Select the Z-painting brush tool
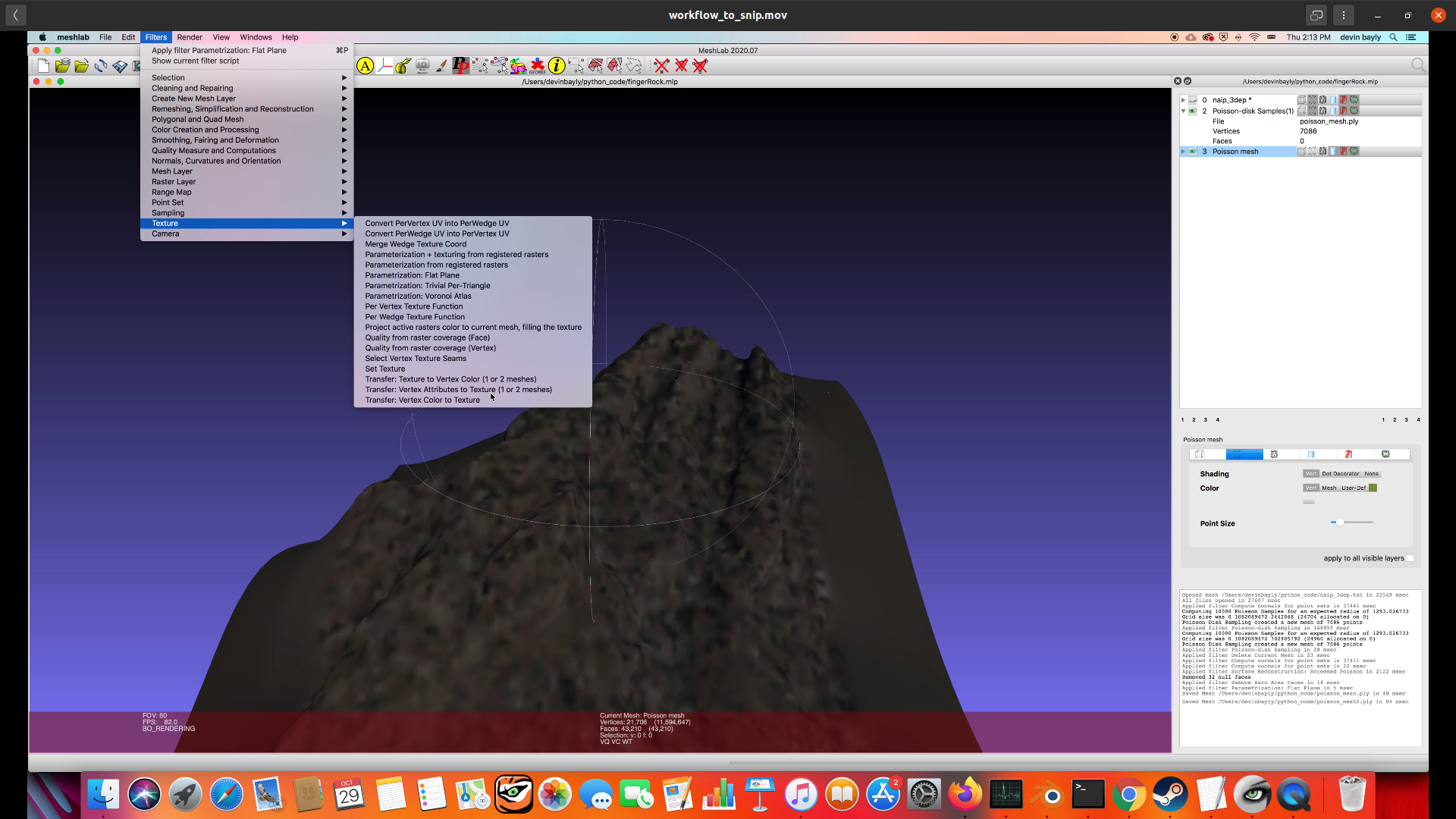This screenshot has height=819, width=1456. tap(441, 66)
